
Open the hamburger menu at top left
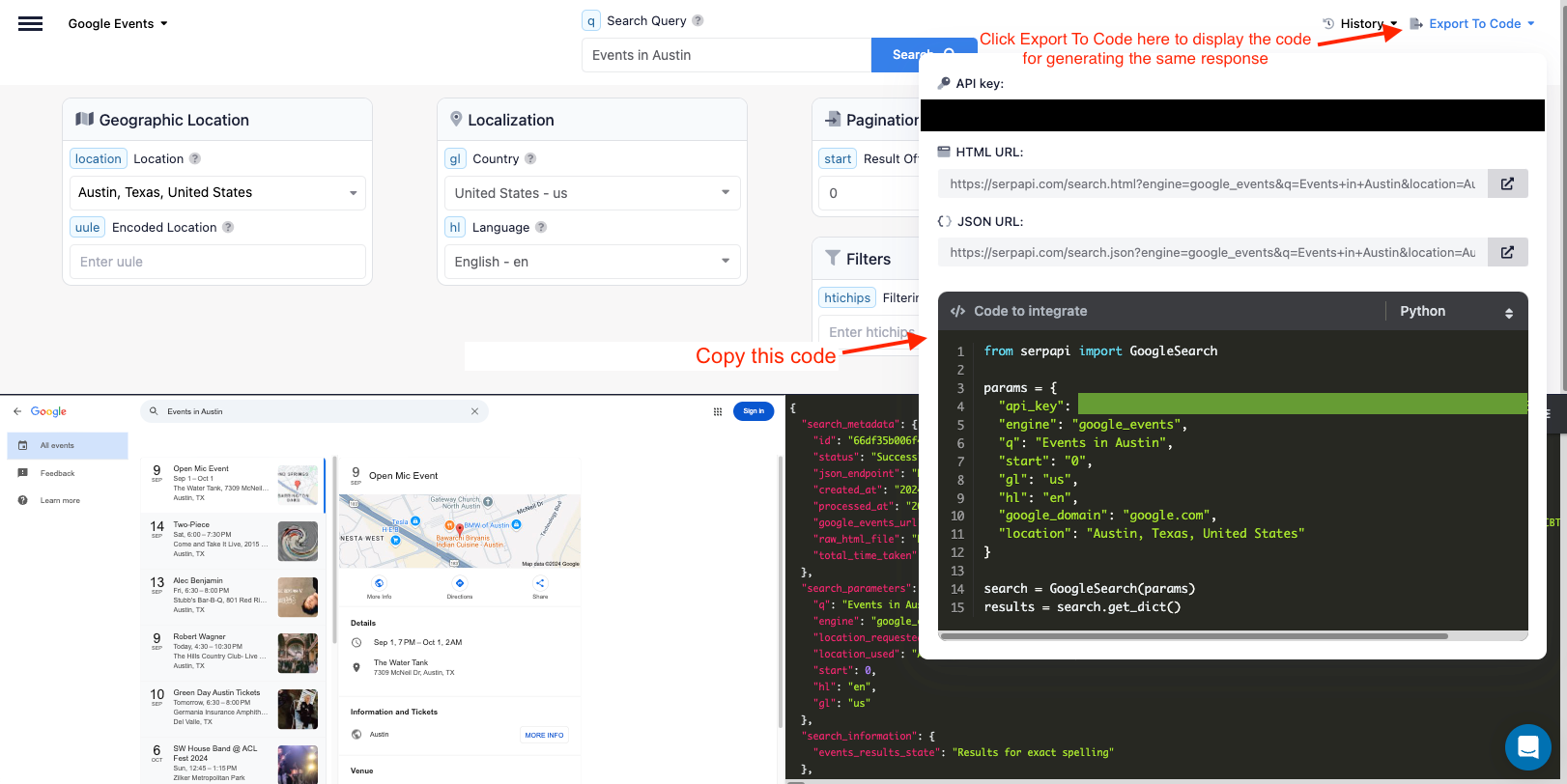coord(31,23)
